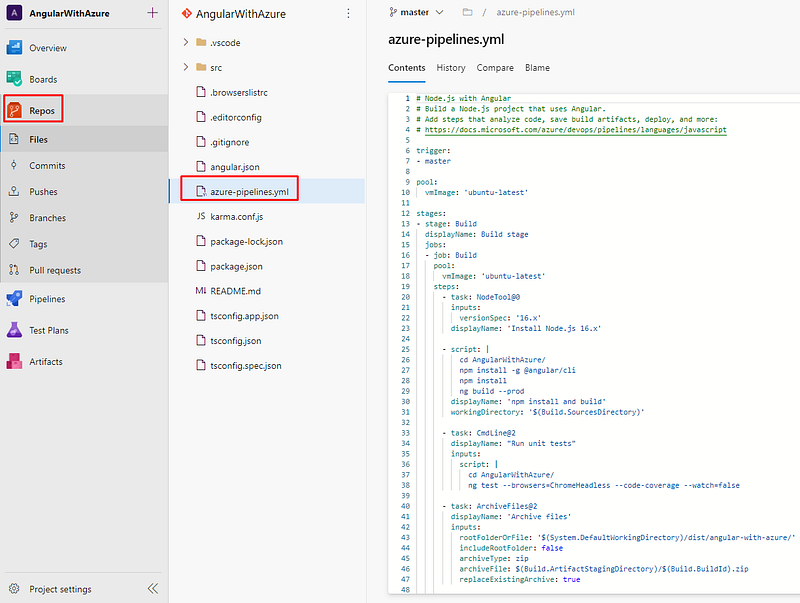Image resolution: width=800 pixels, height=603 pixels.
Task: Open the master branch dropdown
Action: pyautogui.click(x=416, y=12)
